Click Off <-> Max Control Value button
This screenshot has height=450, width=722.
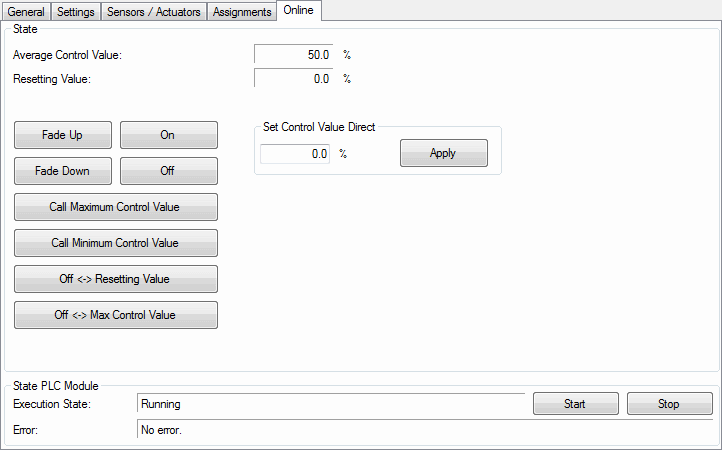(116, 315)
